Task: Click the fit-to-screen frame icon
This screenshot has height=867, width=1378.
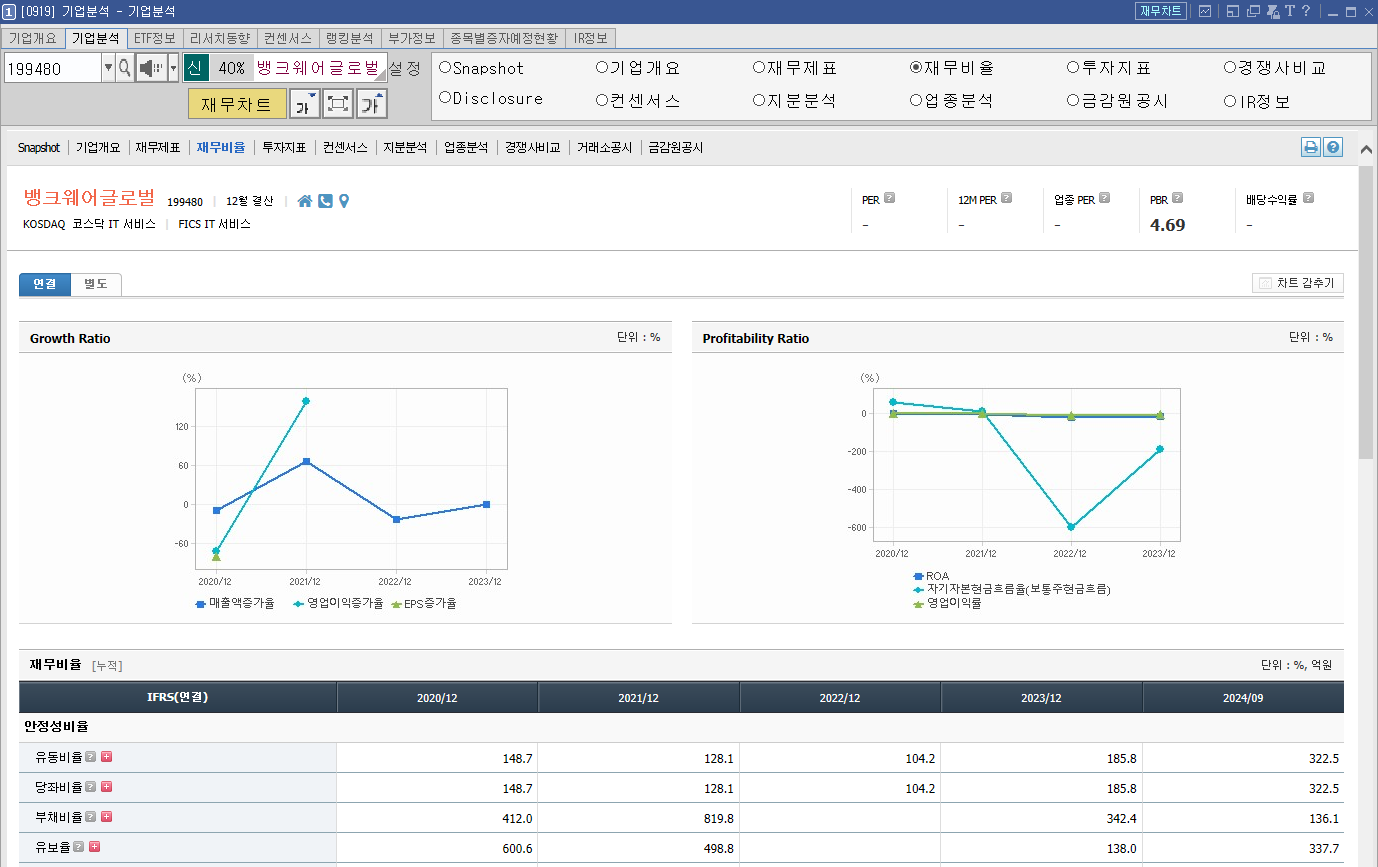Action: tap(338, 104)
